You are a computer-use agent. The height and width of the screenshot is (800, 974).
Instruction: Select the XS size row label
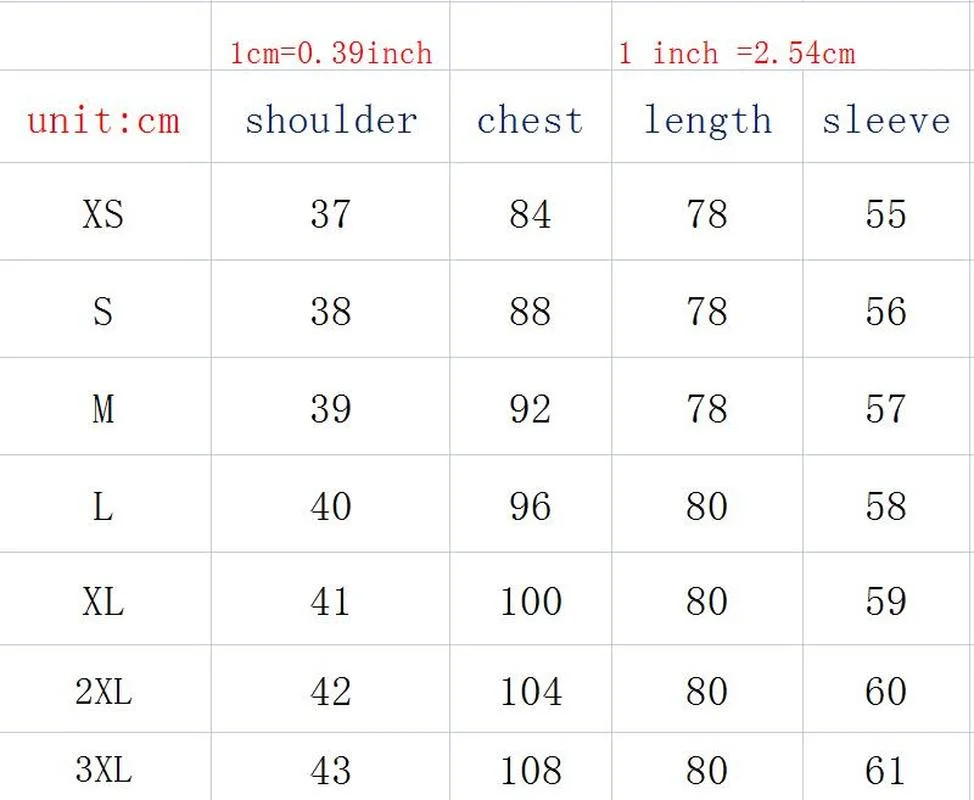coord(104,214)
